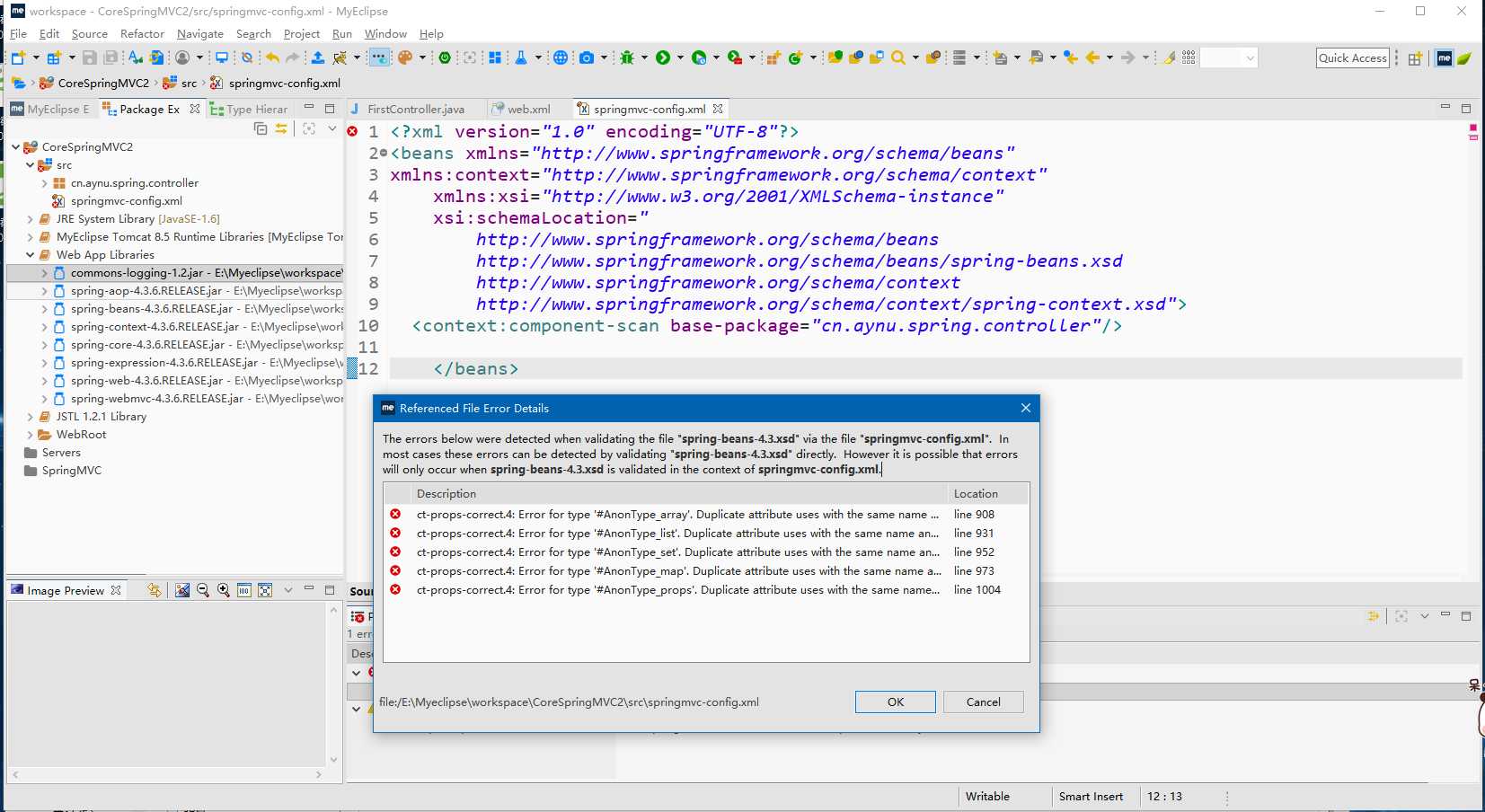Click Cancel in the error details dialog
1485x812 pixels.
pyautogui.click(x=983, y=702)
